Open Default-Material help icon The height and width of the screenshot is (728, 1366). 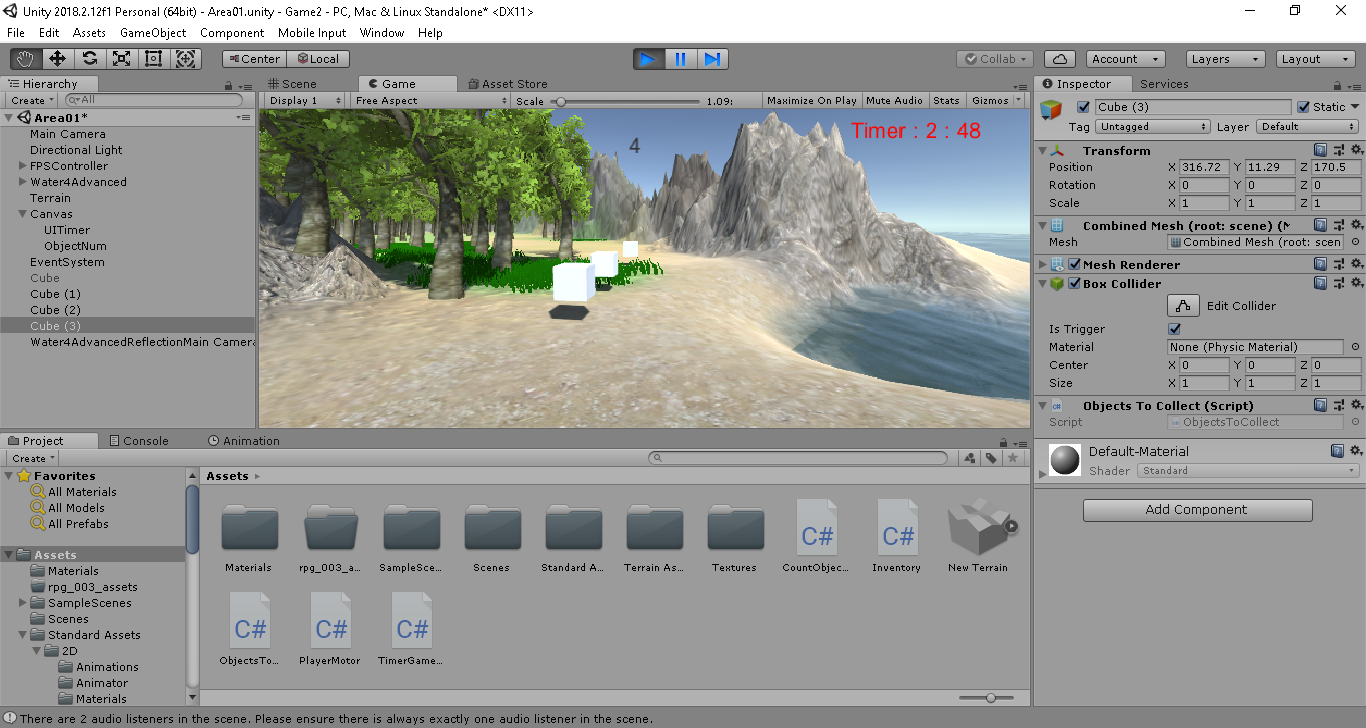tap(1338, 451)
